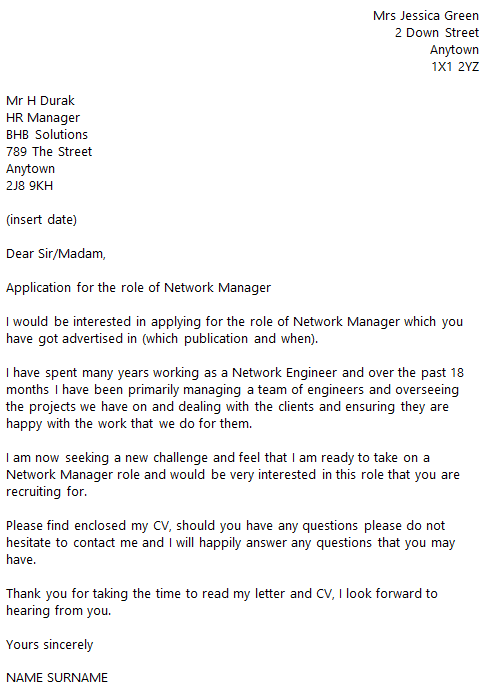485x693 pixels.
Task: Click the words Network Engineer in paragraph two
Action: 284,373
